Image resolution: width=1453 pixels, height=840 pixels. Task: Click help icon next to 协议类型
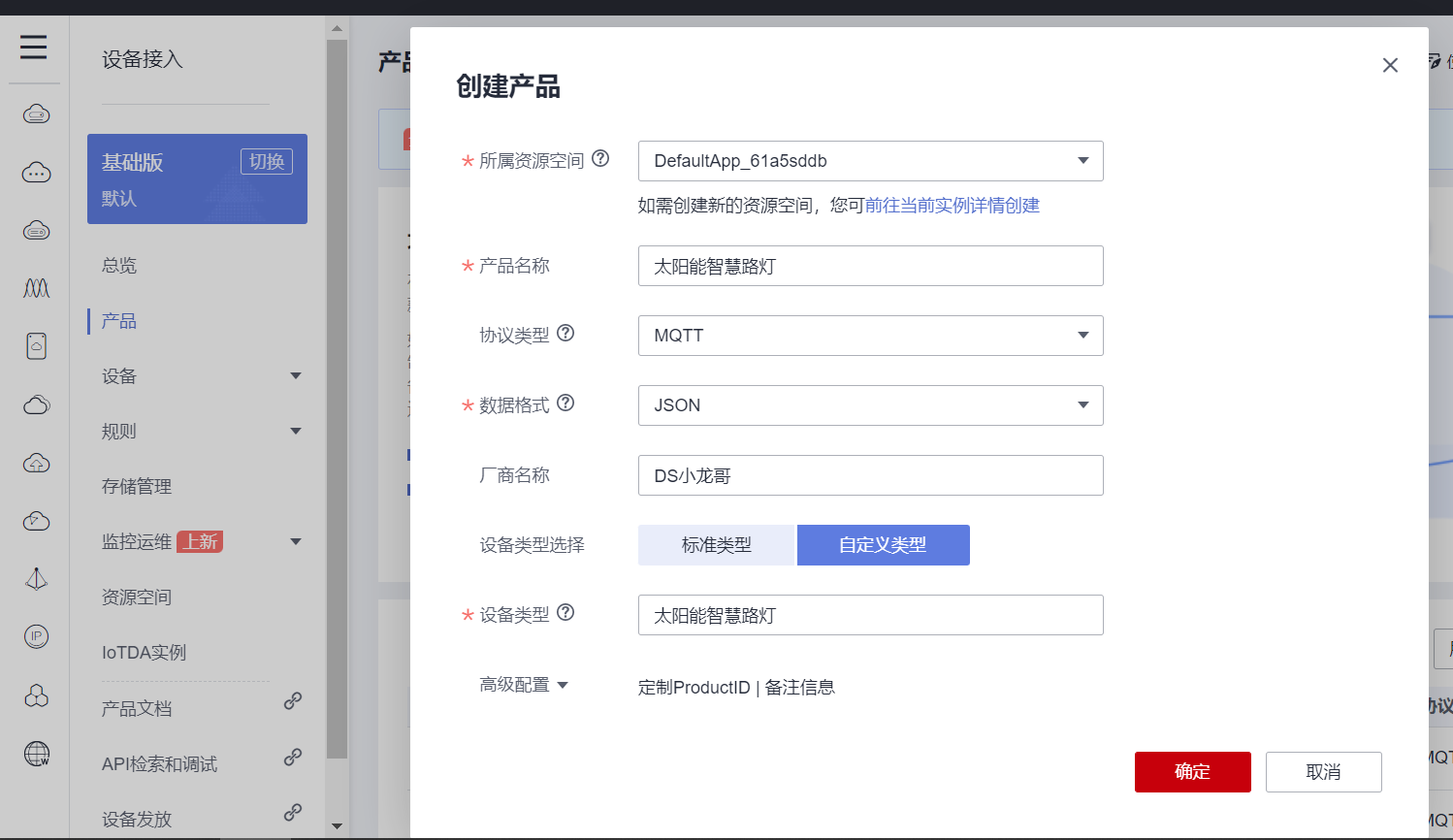(565, 334)
